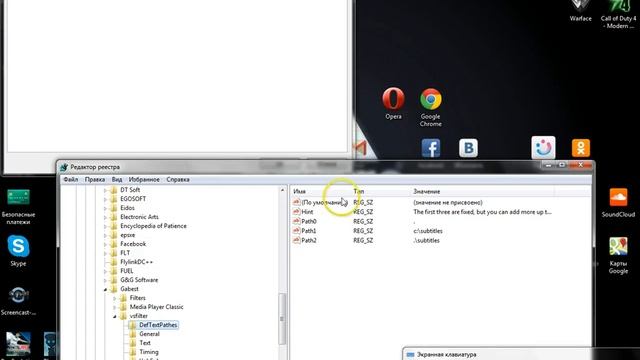Sort values by Имя column header

(320, 191)
